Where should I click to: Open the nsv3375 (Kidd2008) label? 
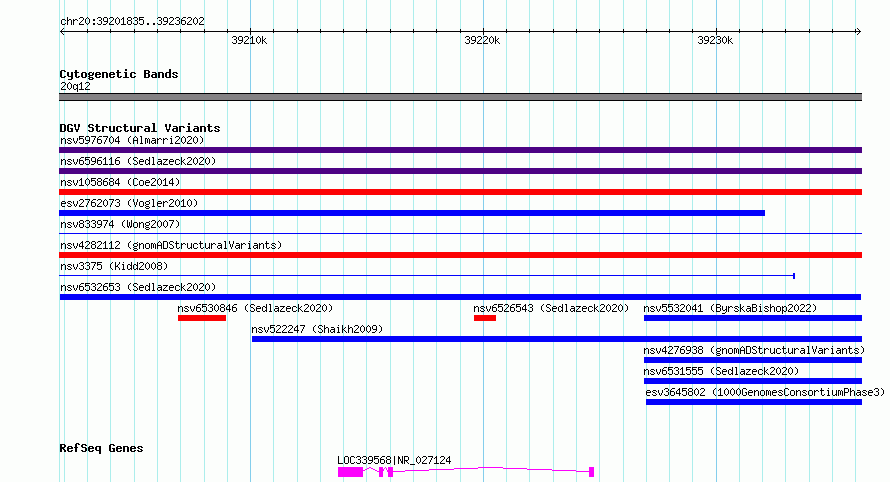tap(114, 266)
